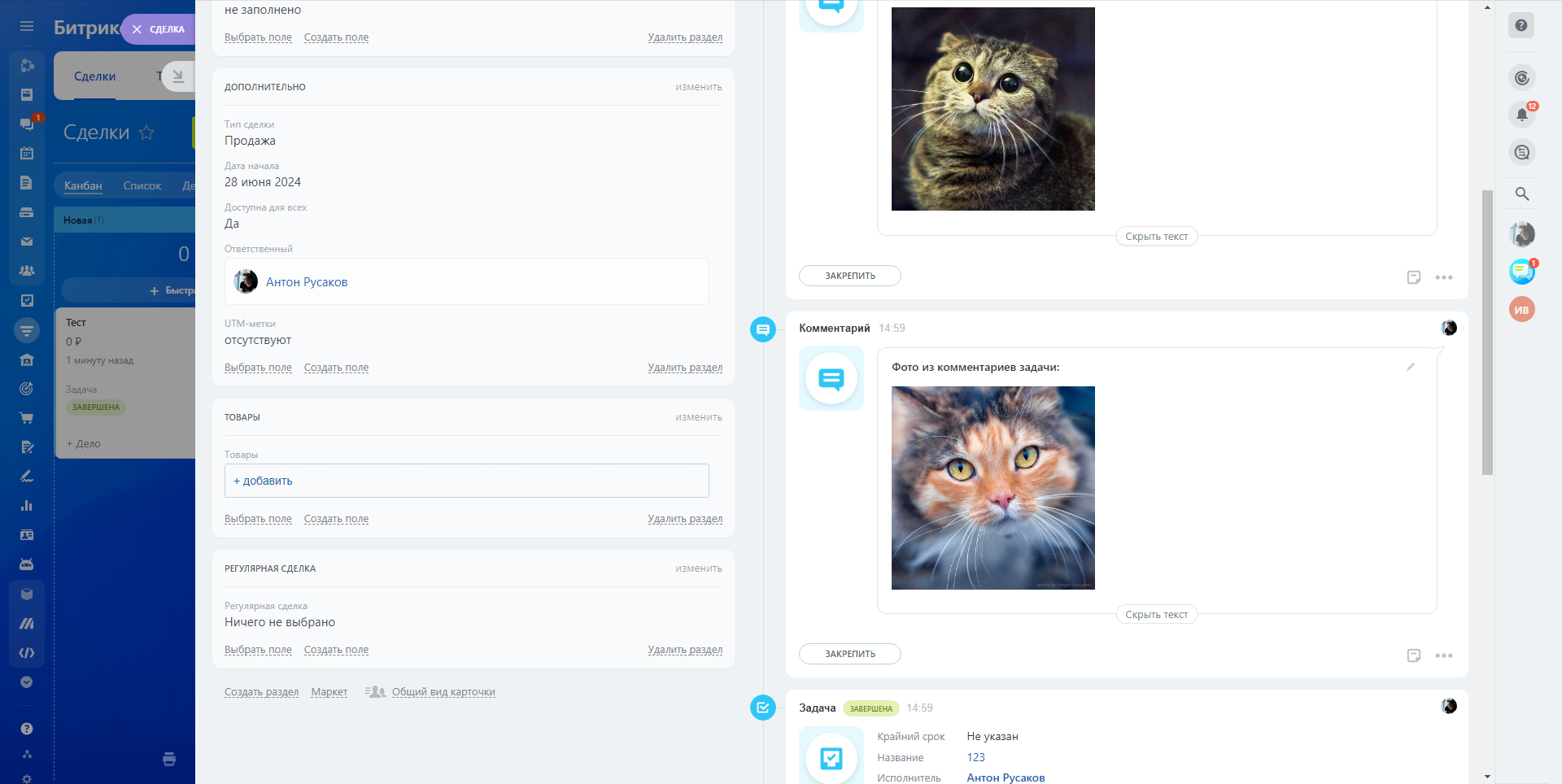
Task: Open the CRM funnel icon in left sidebar
Action: click(27, 330)
